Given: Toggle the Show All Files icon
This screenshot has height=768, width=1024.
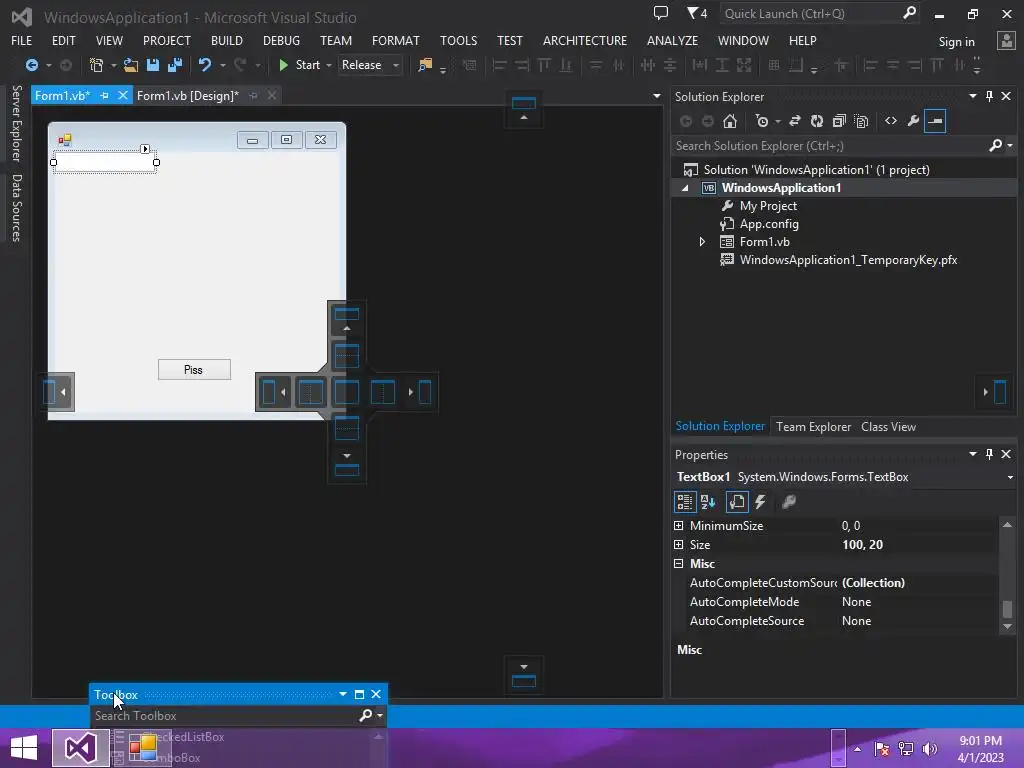Looking at the screenshot, I should coord(861,121).
